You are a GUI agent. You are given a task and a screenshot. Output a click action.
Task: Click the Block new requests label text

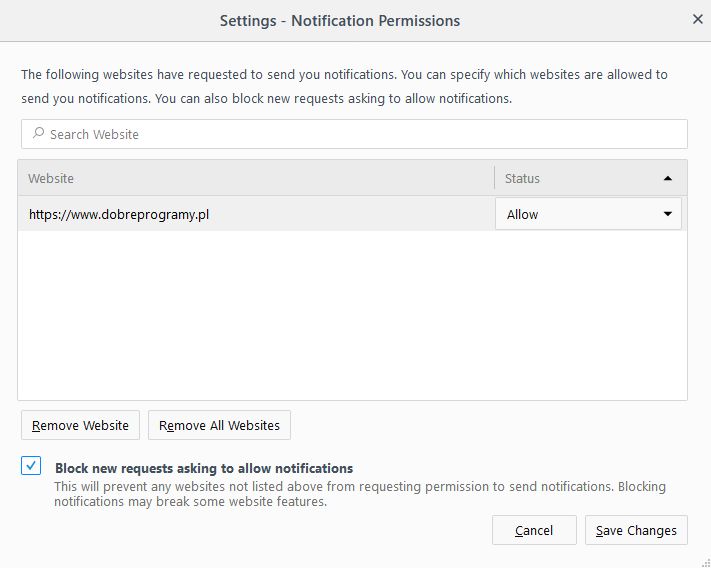tap(204, 468)
